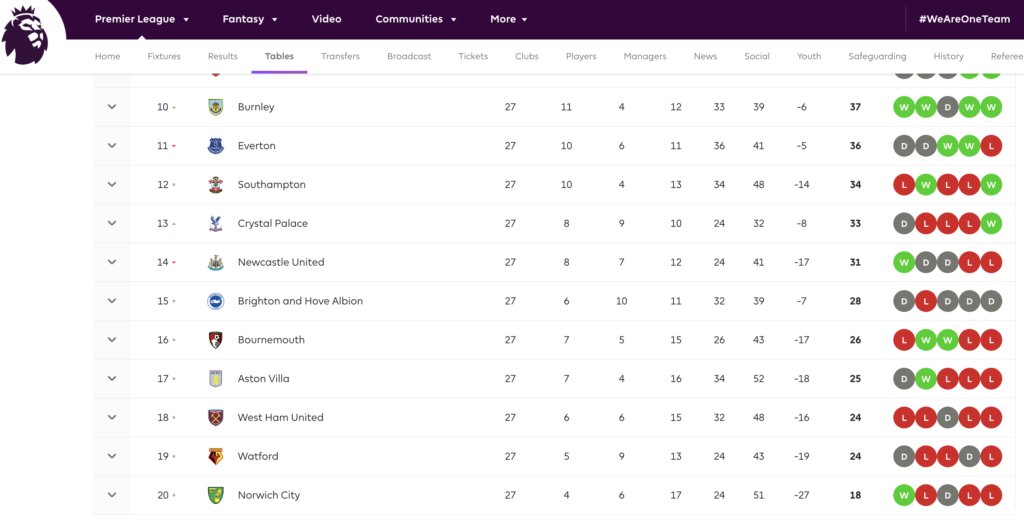The width and height of the screenshot is (1024, 520).
Task: Open the Brighton and Hove Albion link
Action: point(300,301)
